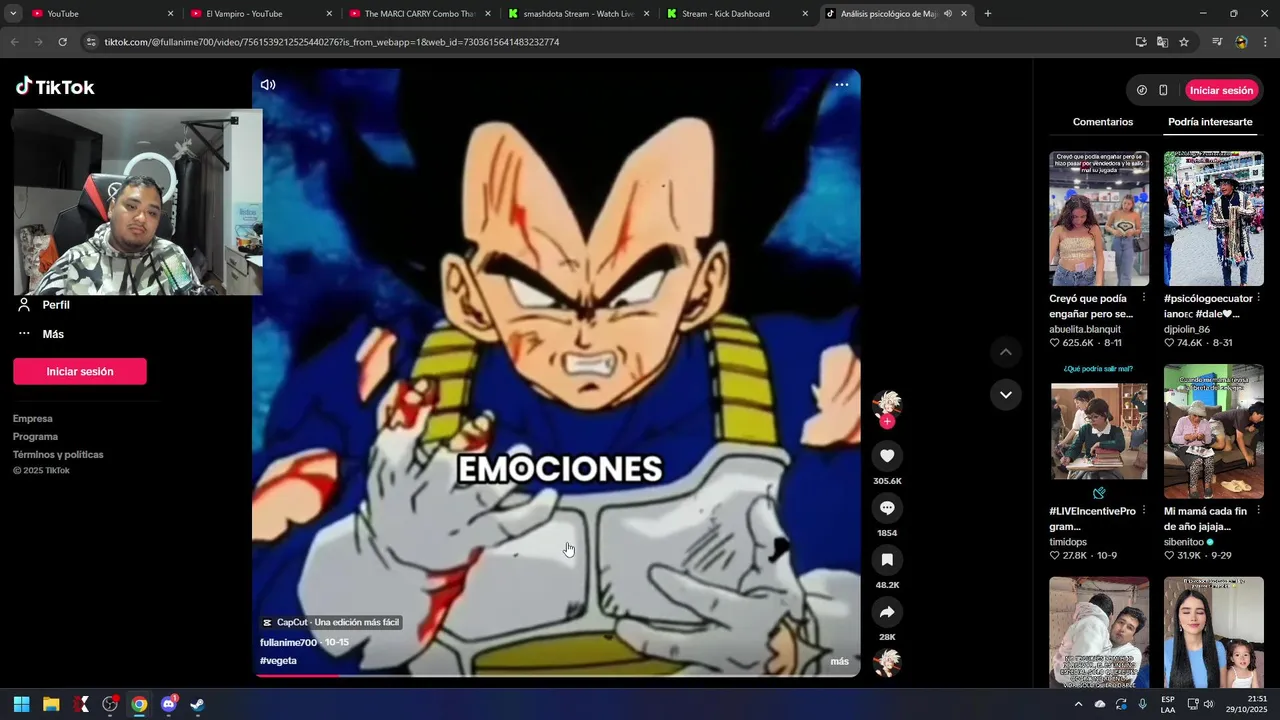Open comments via the speech bubble icon
Image resolution: width=1280 pixels, height=720 pixels.
click(887, 508)
